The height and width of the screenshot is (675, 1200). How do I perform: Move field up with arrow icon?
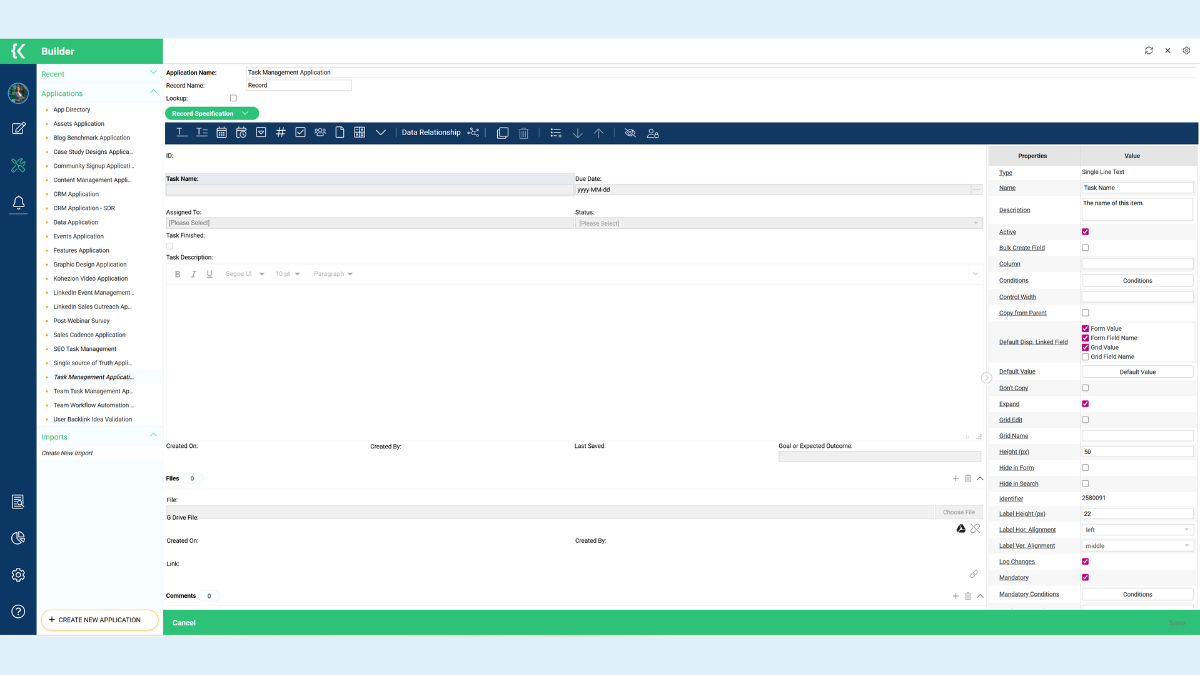click(x=598, y=133)
